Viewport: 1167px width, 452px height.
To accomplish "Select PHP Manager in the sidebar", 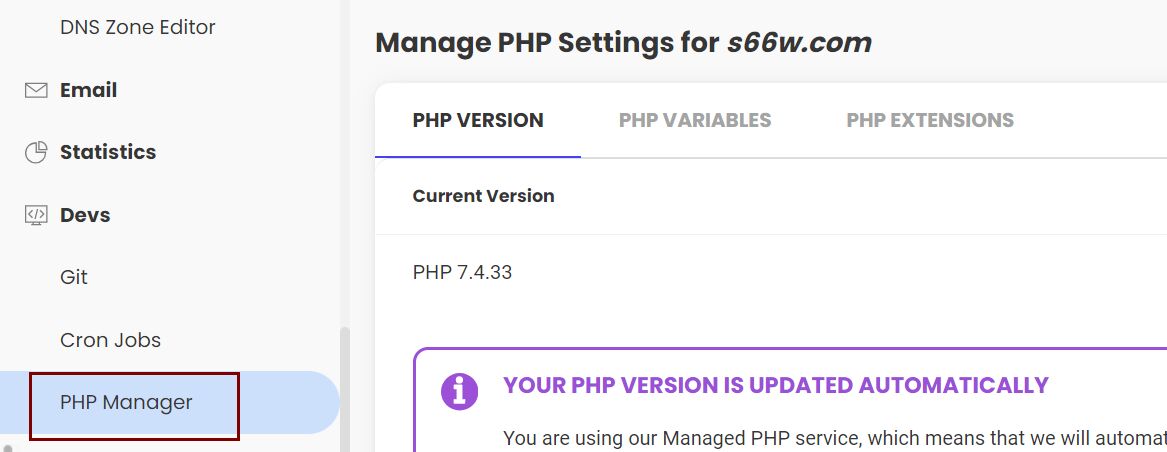I will point(126,402).
